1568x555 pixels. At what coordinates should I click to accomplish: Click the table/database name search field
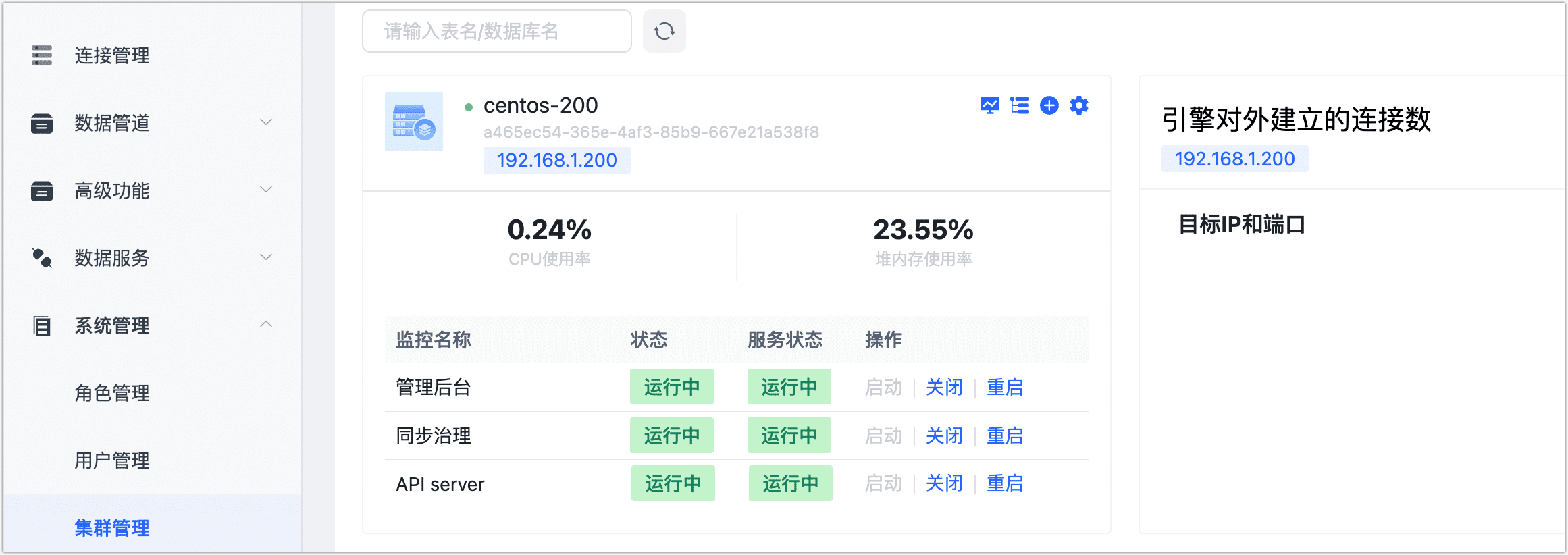click(x=496, y=31)
